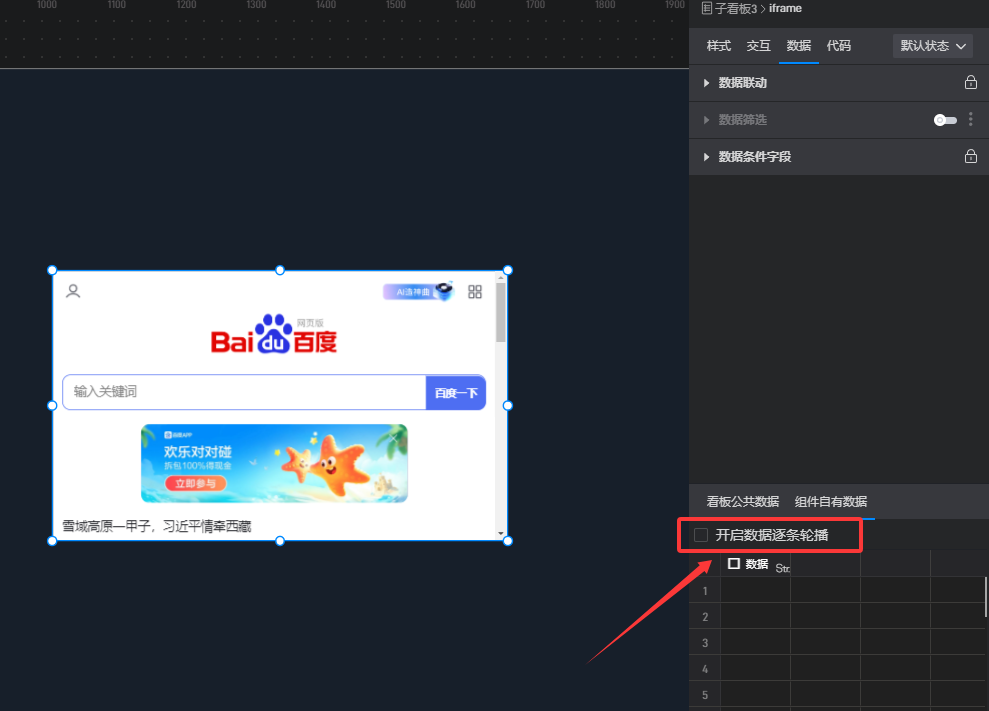Viewport: 989px width, 711px height.
Task: Click the 百度一下 search button
Action: pyautogui.click(x=455, y=392)
